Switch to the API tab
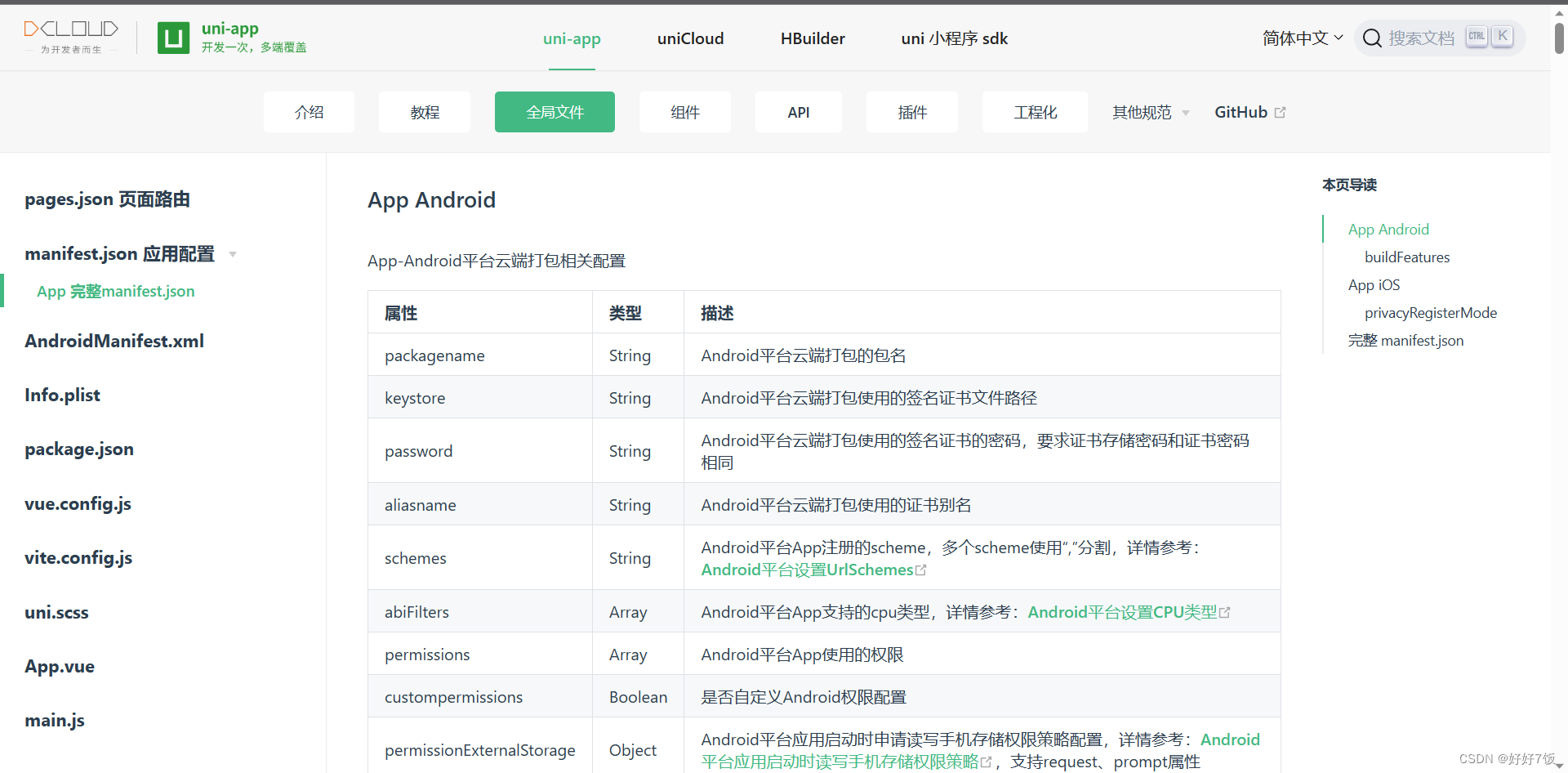 coord(798,112)
